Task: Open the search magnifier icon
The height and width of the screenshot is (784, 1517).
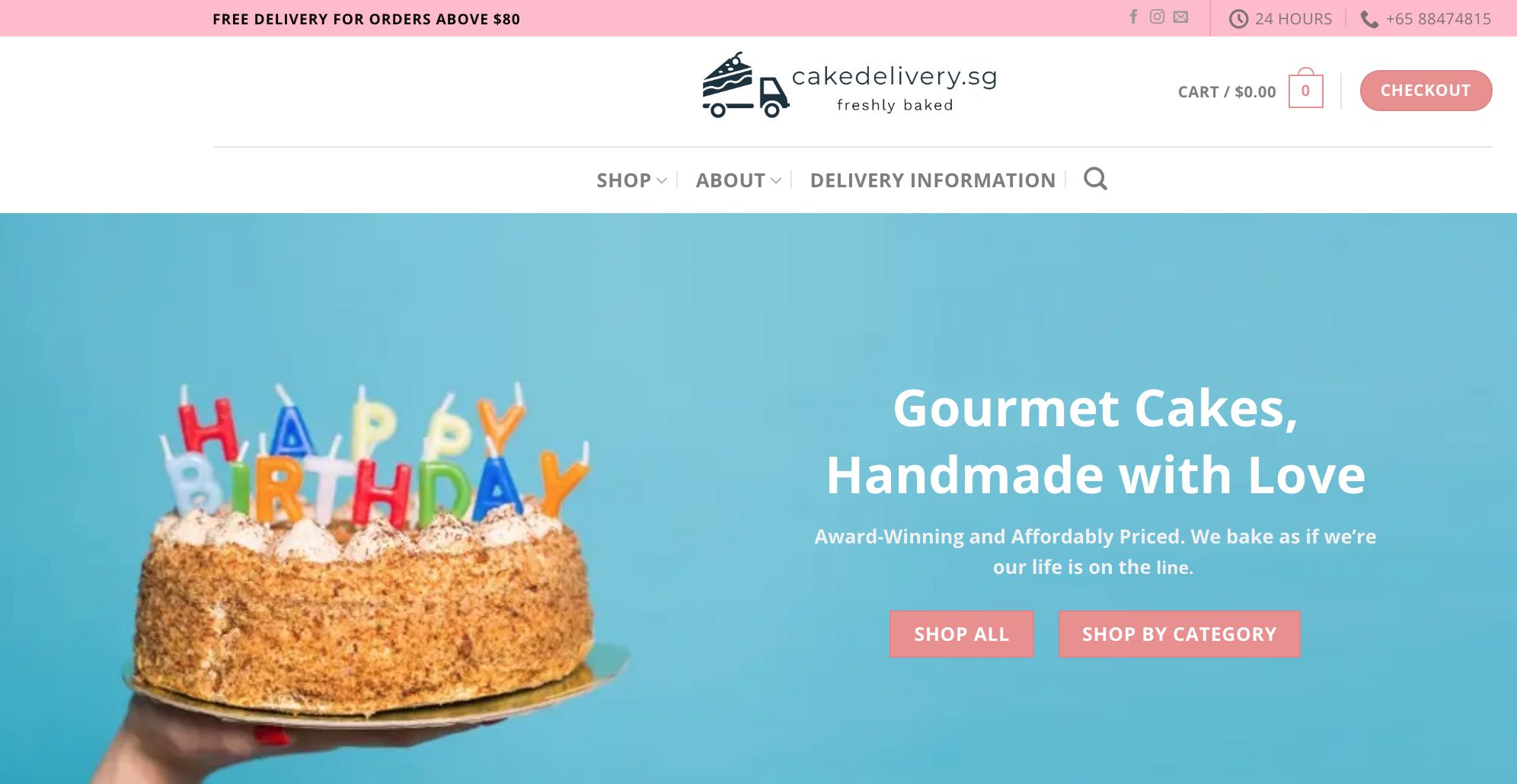Action: 1095,179
